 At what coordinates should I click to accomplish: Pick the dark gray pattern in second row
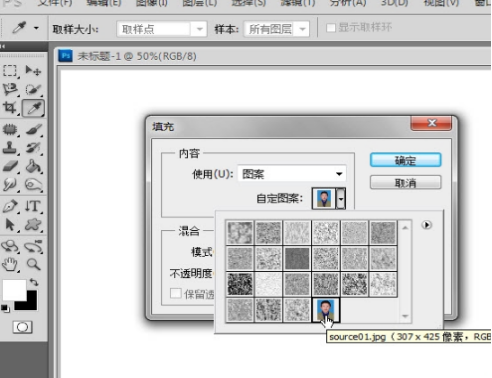tap(297, 258)
